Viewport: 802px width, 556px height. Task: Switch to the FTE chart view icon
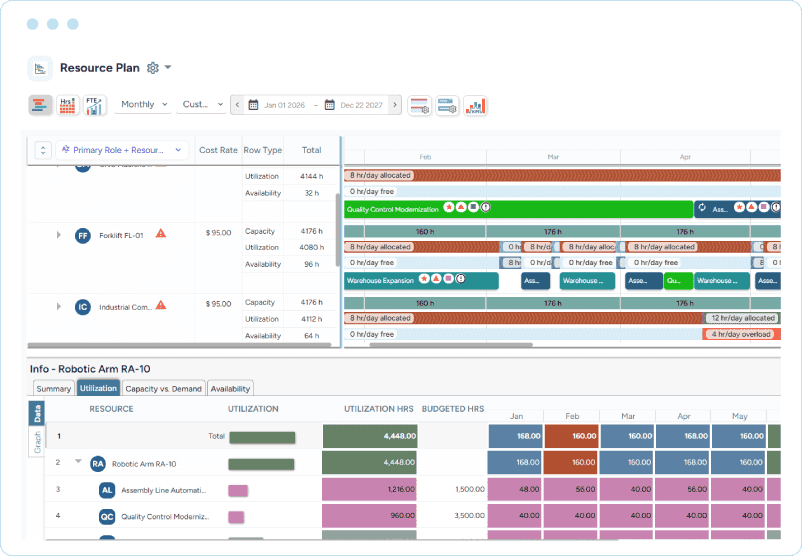coord(95,105)
